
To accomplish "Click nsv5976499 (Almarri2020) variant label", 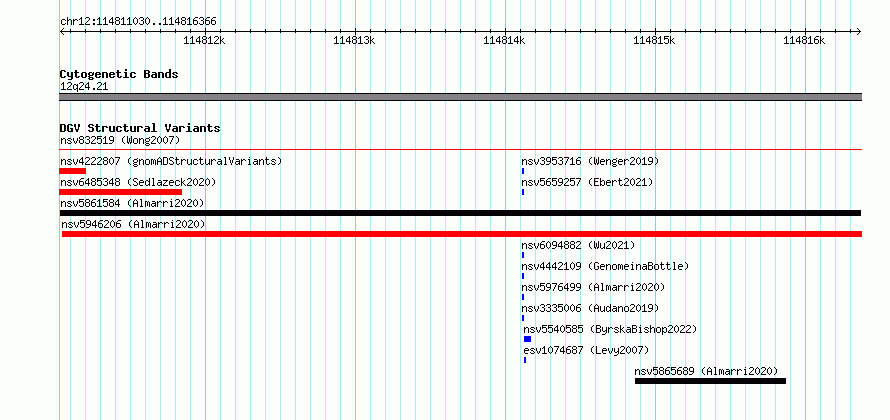I will [x=593, y=287].
